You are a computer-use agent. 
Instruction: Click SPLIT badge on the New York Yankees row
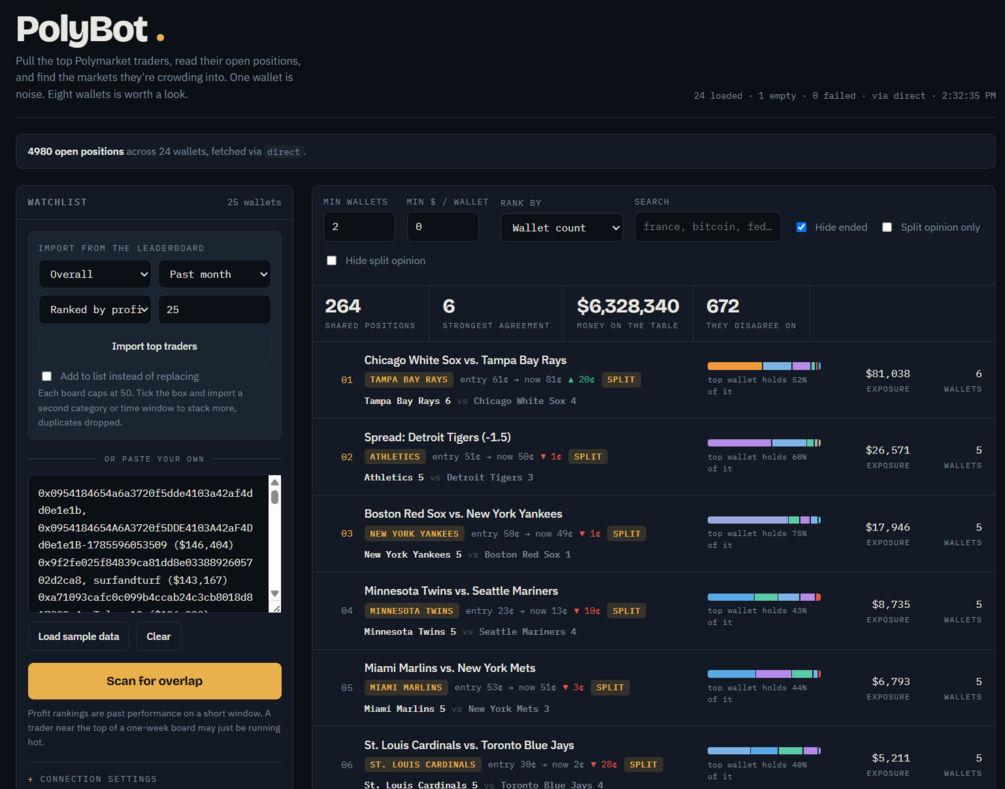pos(626,533)
